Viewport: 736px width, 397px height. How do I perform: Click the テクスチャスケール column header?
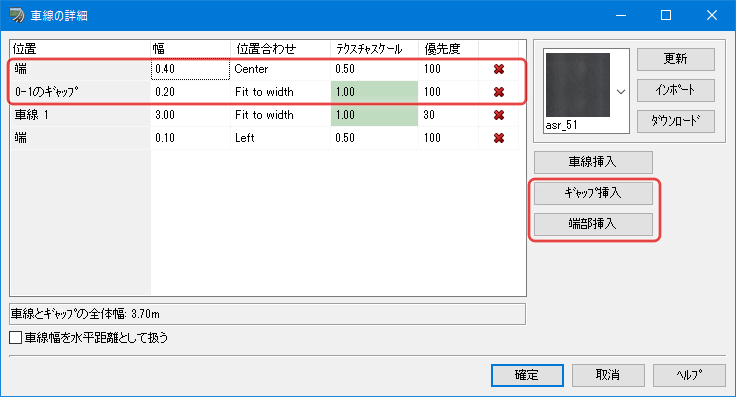[x=375, y=49]
